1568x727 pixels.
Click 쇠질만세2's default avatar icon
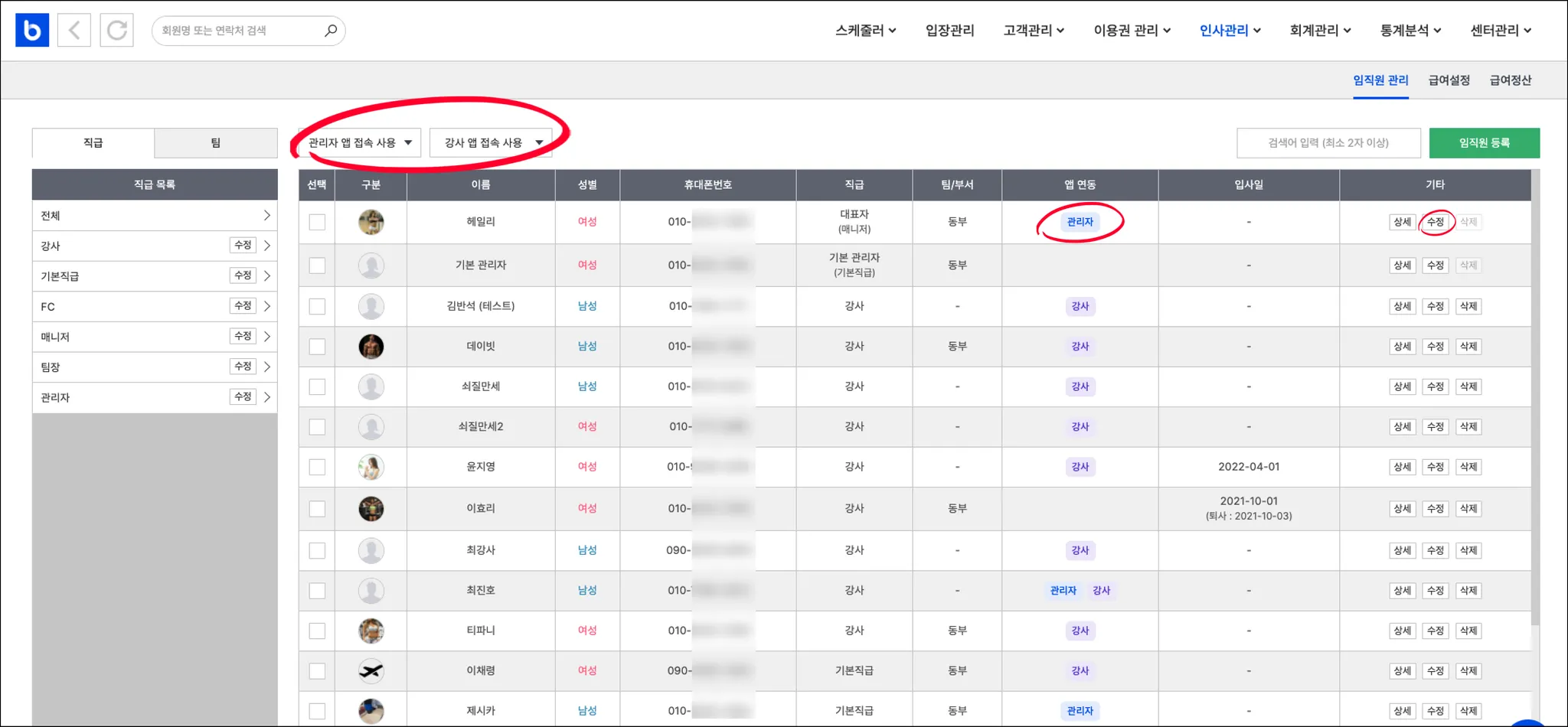click(x=371, y=427)
